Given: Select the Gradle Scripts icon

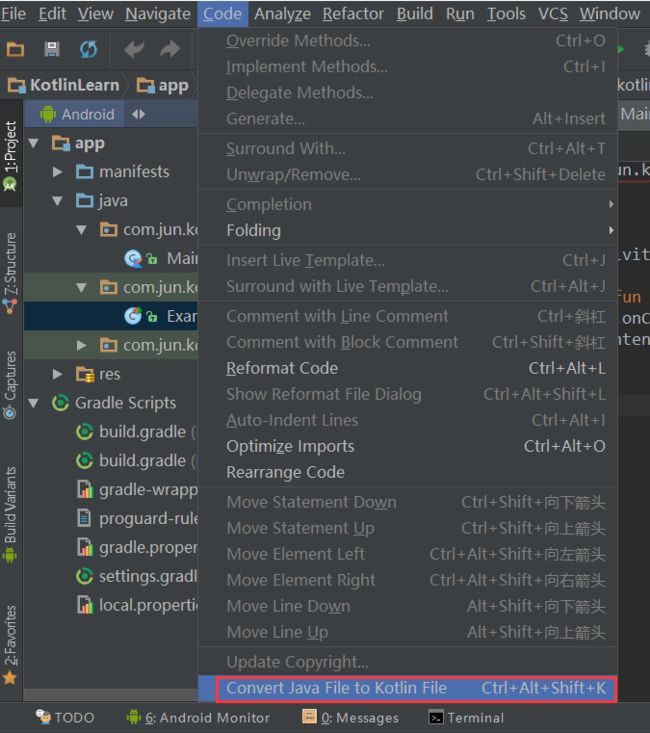Looking at the screenshot, I should click(61, 403).
